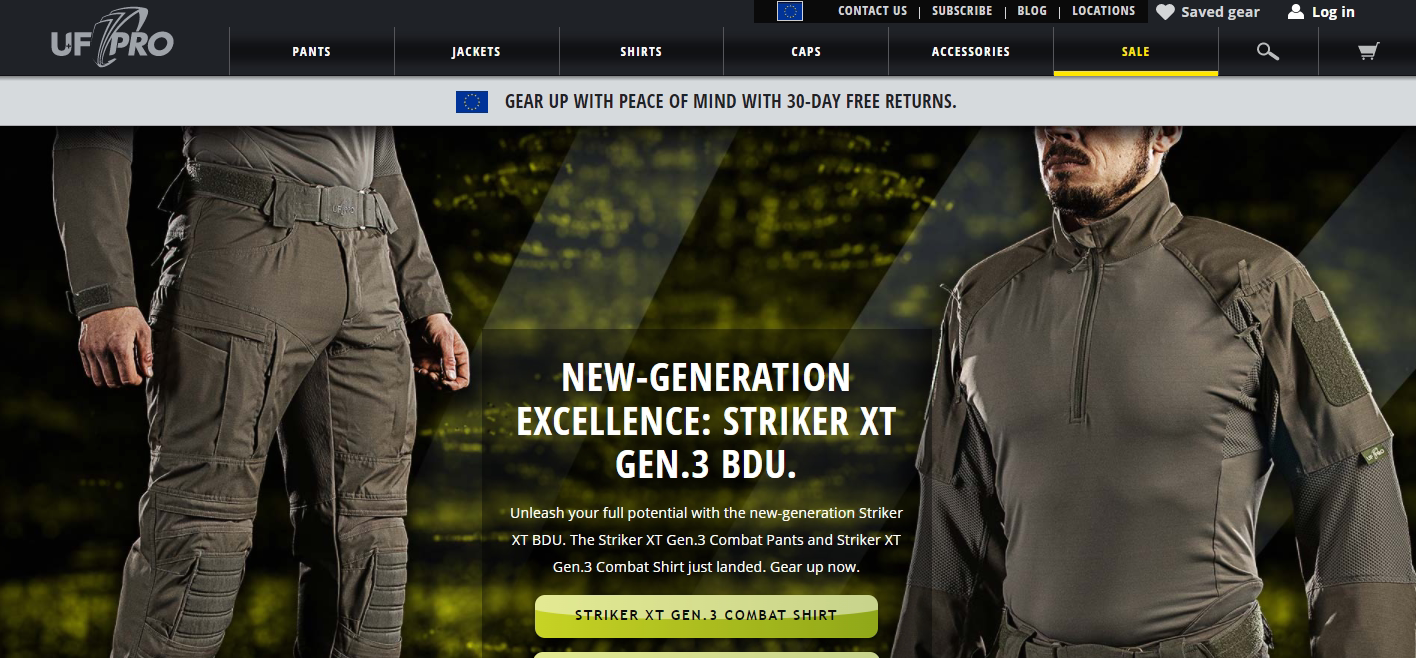Image resolution: width=1416 pixels, height=658 pixels.
Task: Open the Accessories menu
Action: coord(971,51)
